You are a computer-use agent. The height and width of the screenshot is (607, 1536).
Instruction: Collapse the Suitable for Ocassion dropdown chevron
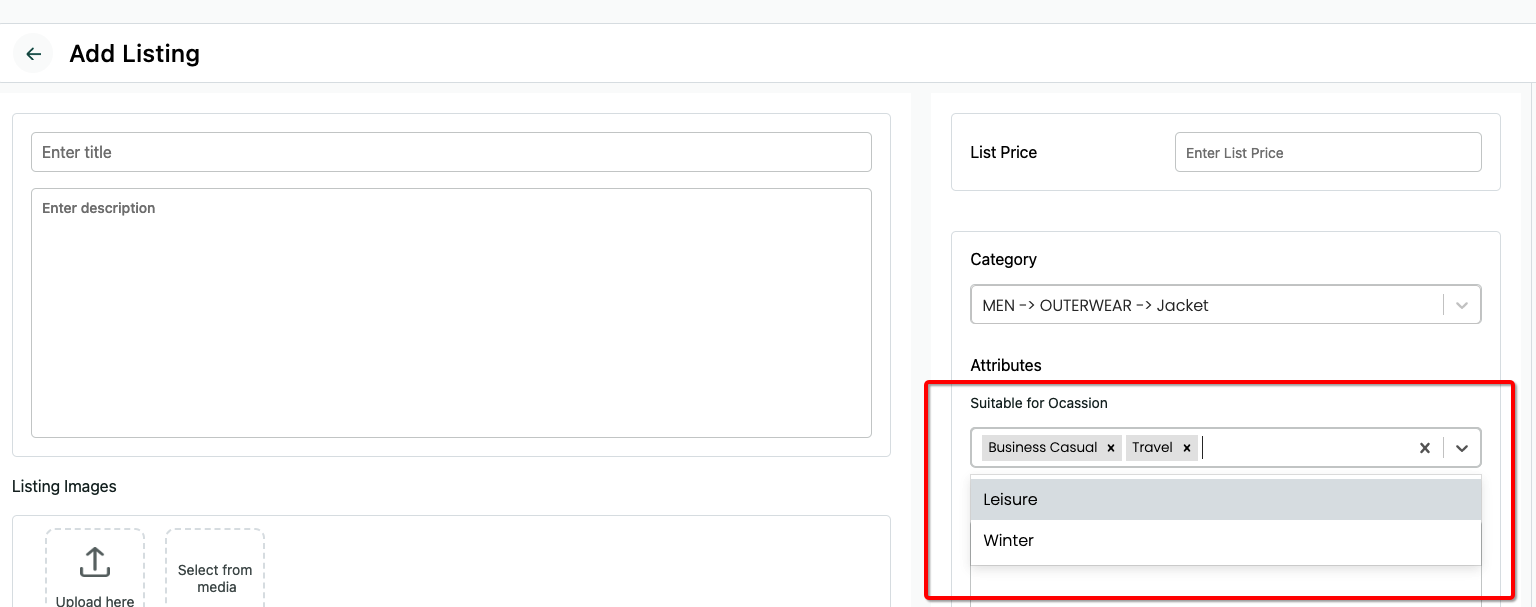pyautogui.click(x=1462, y=448)
